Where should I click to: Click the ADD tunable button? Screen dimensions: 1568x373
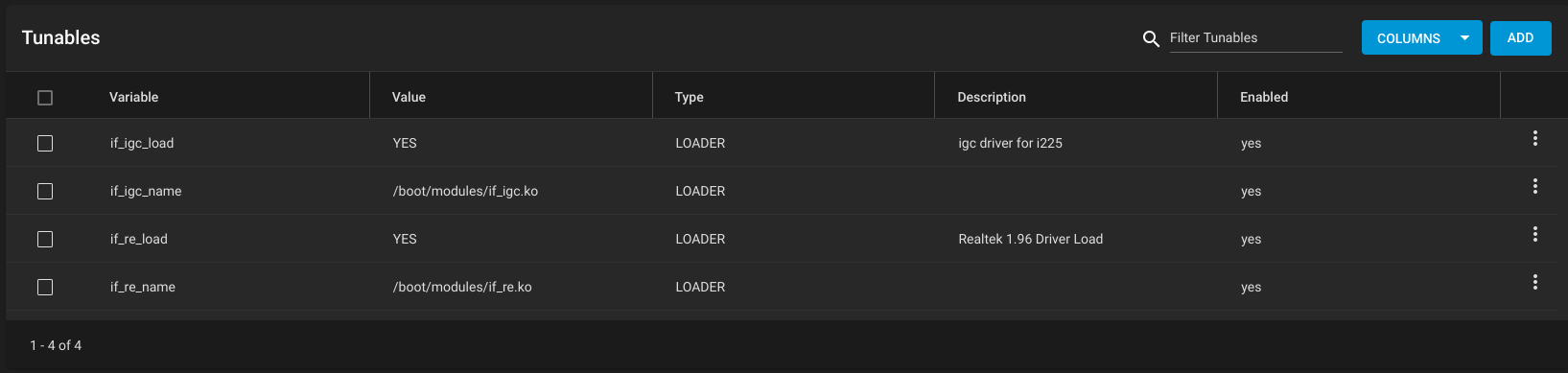(x=1520, y=38)
